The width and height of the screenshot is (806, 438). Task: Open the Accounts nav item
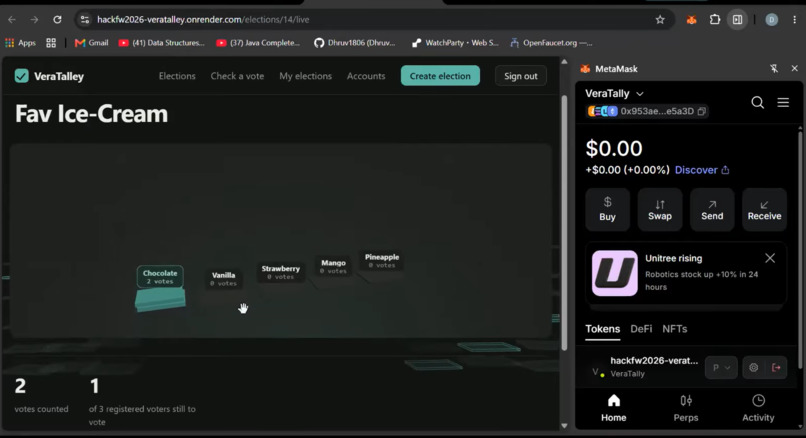[366, 76]
